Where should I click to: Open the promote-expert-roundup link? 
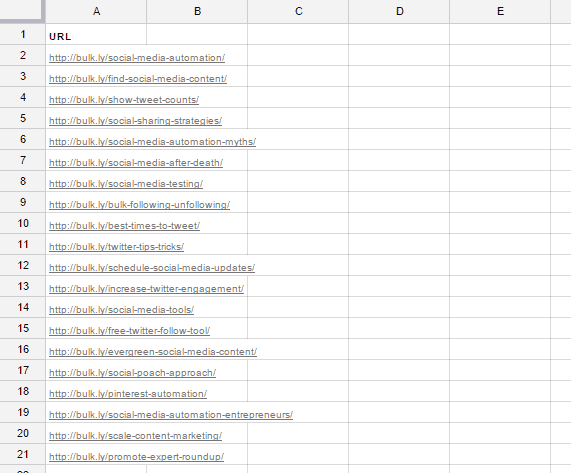pos(137,457)
